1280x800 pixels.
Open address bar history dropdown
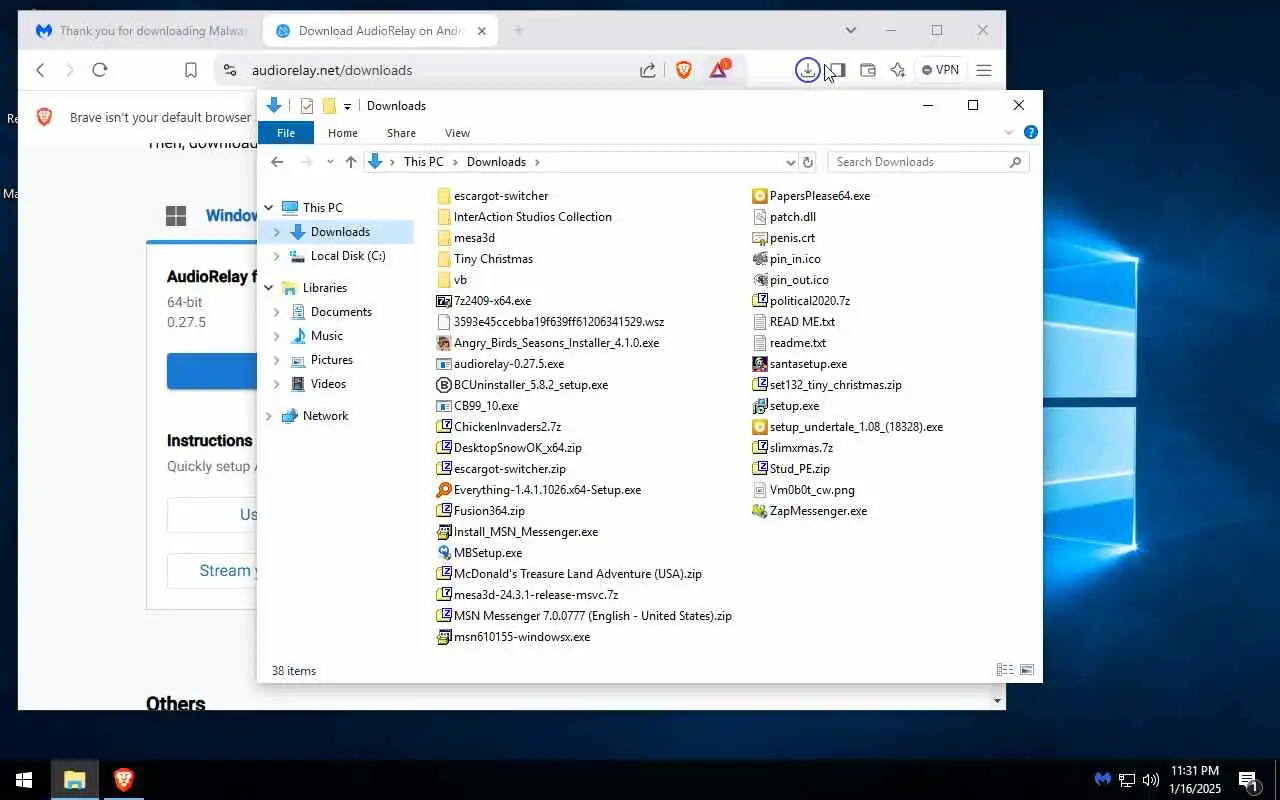pos(790,162)
